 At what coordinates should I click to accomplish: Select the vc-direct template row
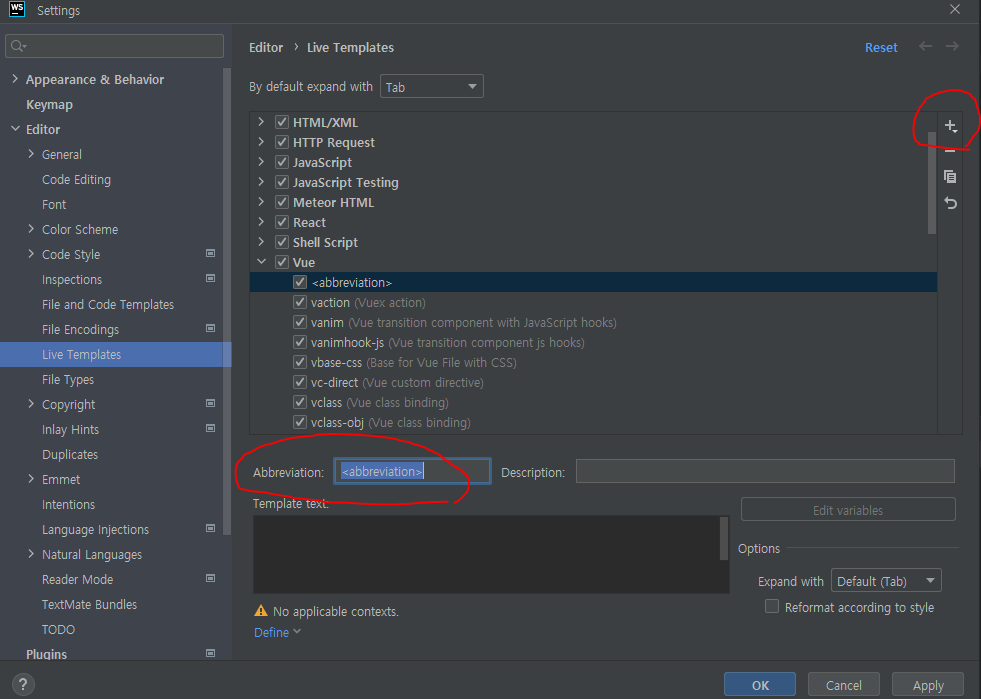point(593,382)
